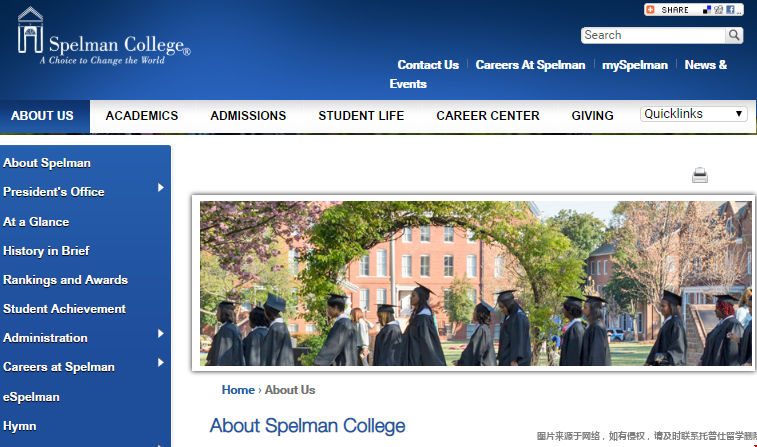
Task: Open At a Glance in sidebar
Action: [x=36, y=222]
